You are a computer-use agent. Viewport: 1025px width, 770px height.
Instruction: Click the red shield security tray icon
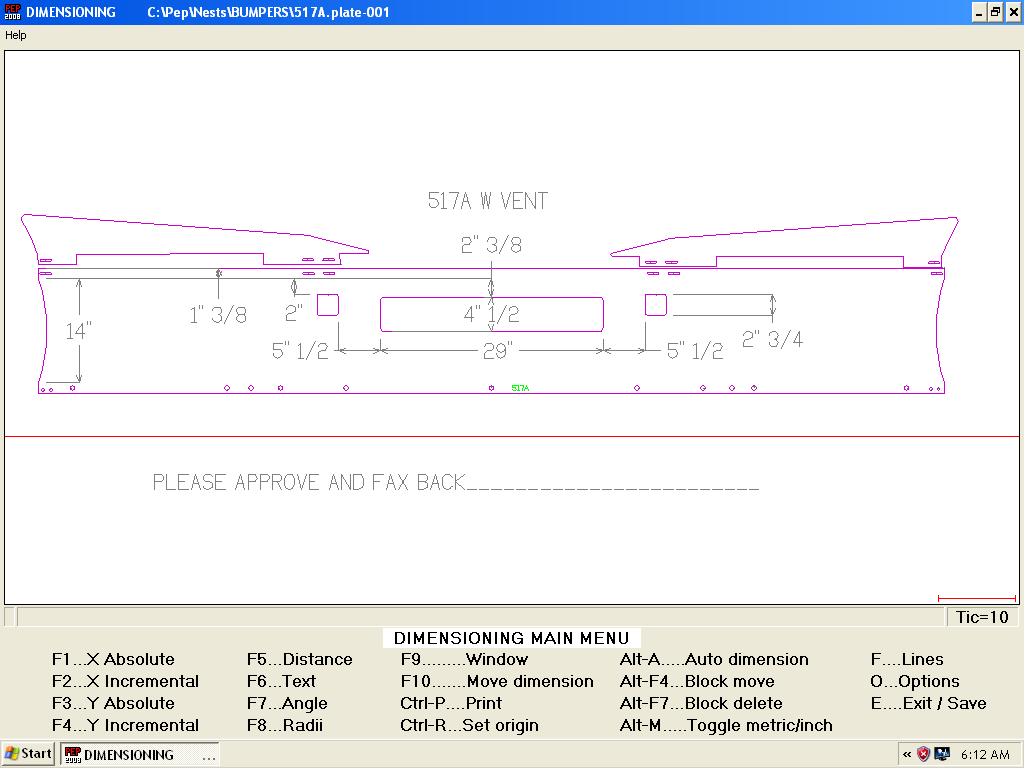pyautogui.click(x=923, y=755)
